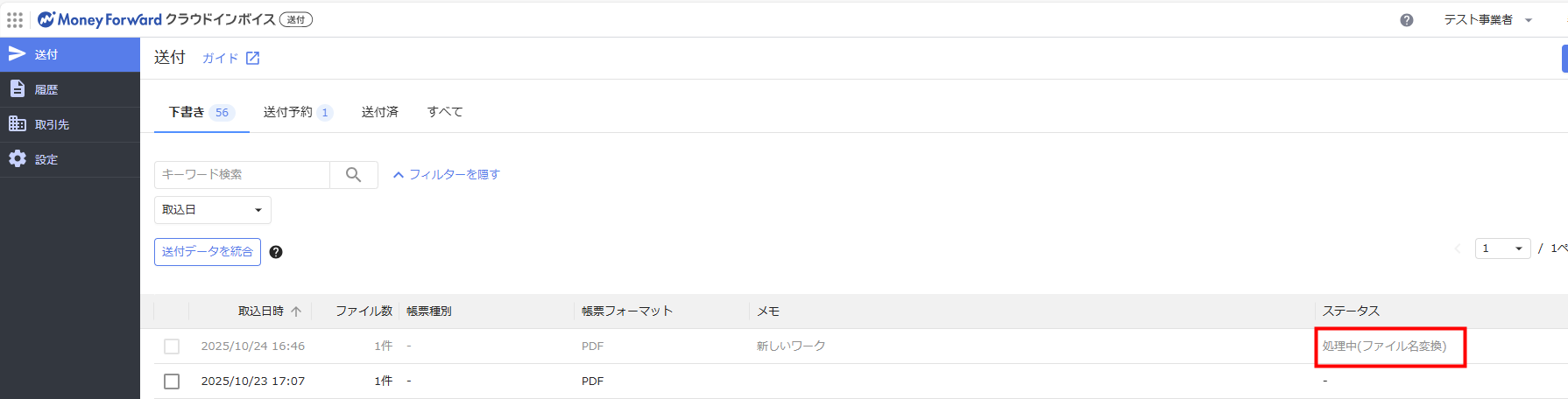Image resolution: width=1568 pixels, height=399 pixels.
Task: Tick the 2025/10/24 16:46 row checkbox
Action: click(172, 346)
